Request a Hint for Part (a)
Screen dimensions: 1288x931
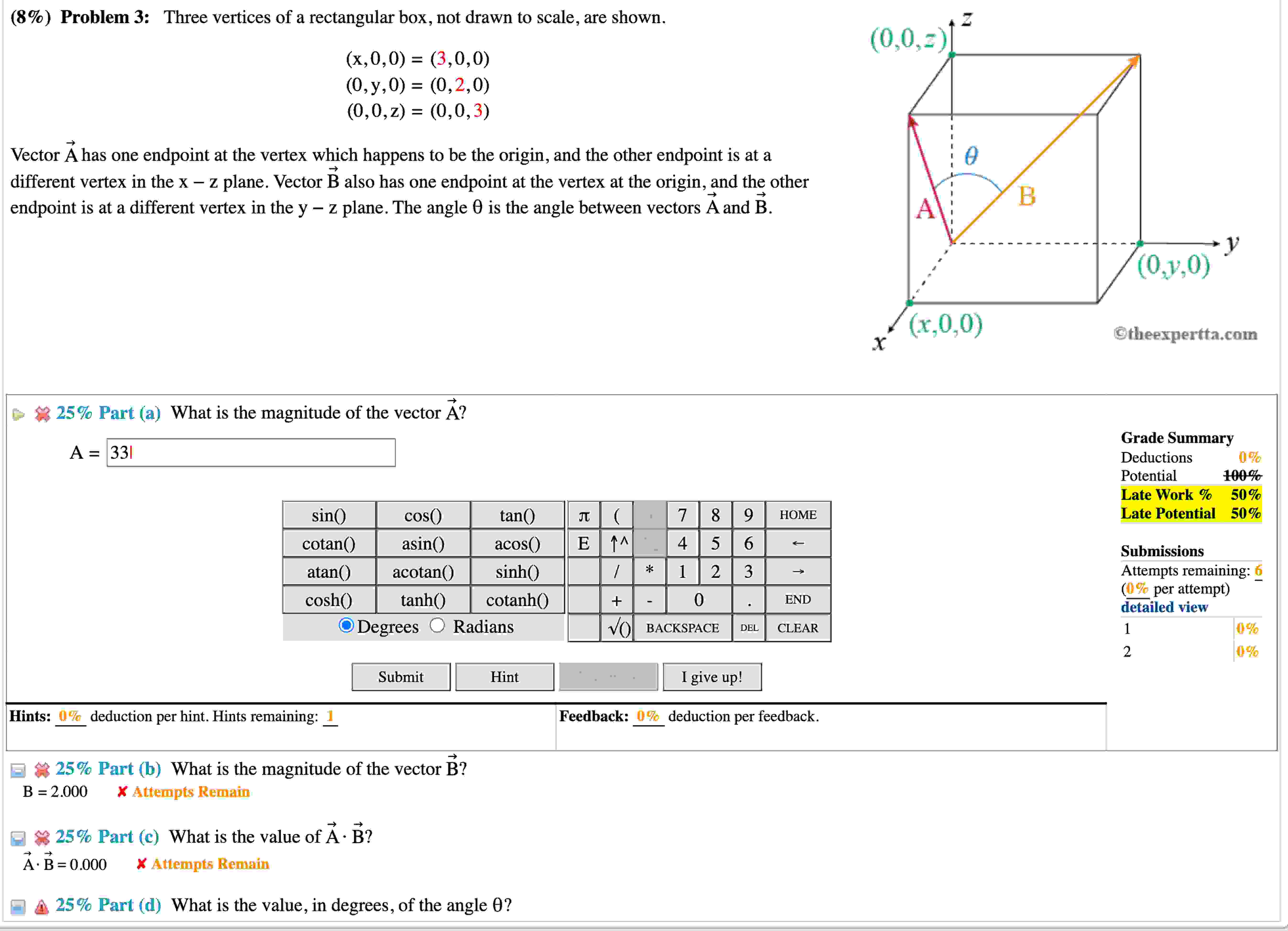point(504,677)
